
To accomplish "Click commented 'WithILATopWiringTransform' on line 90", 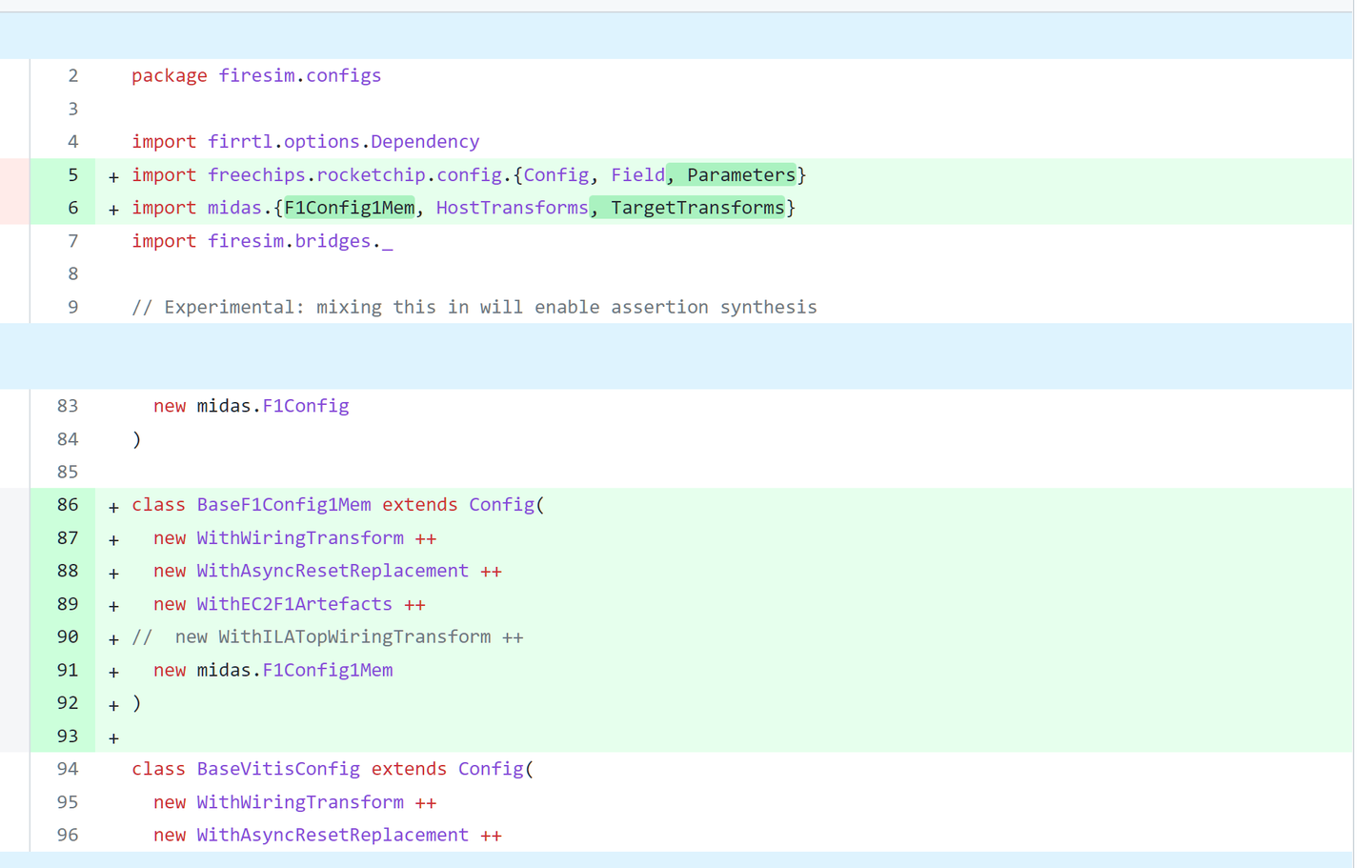I will [x=355, y=636].
